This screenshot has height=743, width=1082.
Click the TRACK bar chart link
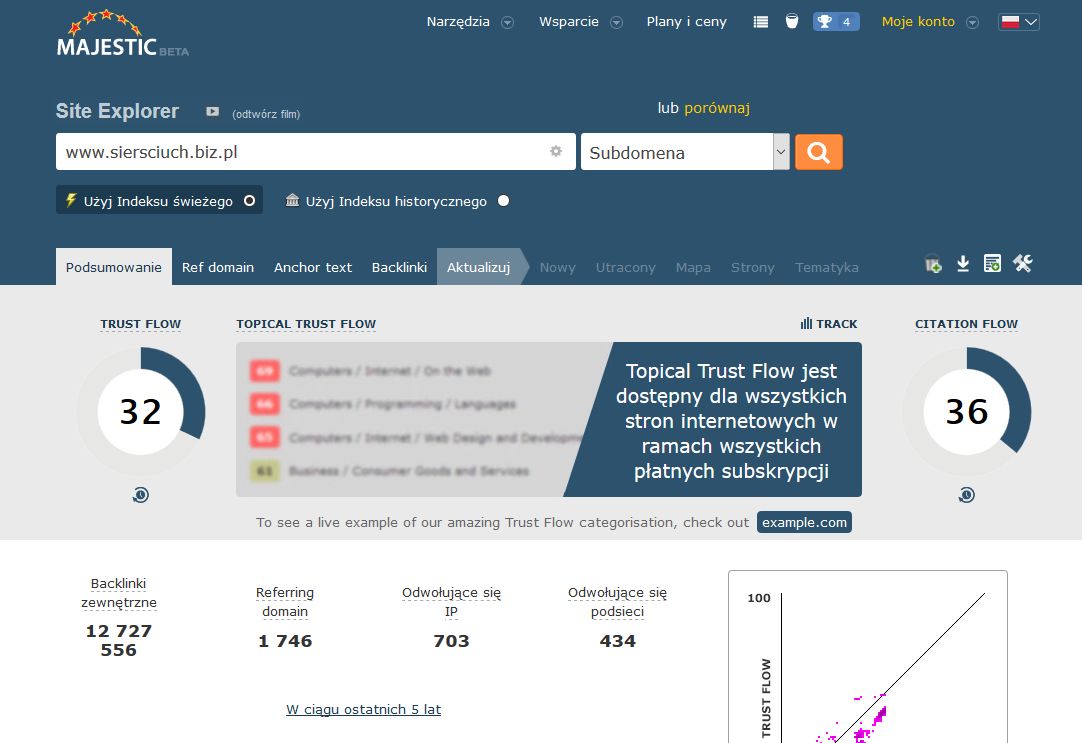tap(829, 324)
